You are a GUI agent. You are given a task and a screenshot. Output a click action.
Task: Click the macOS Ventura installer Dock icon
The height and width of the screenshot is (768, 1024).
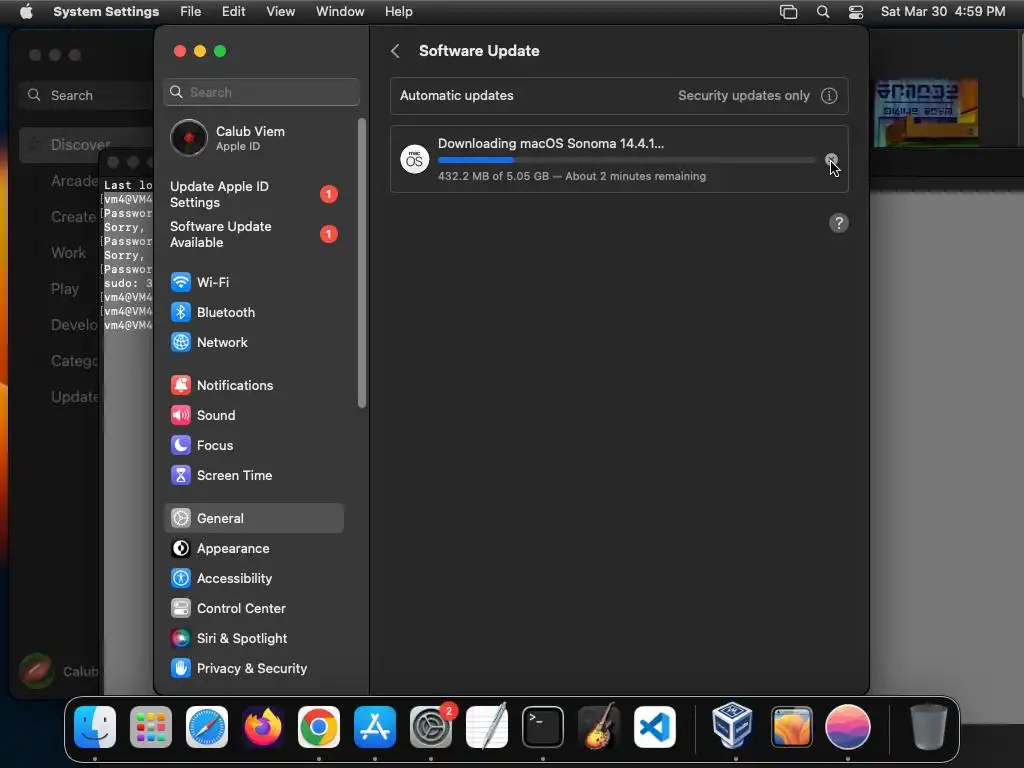point(792,727)
